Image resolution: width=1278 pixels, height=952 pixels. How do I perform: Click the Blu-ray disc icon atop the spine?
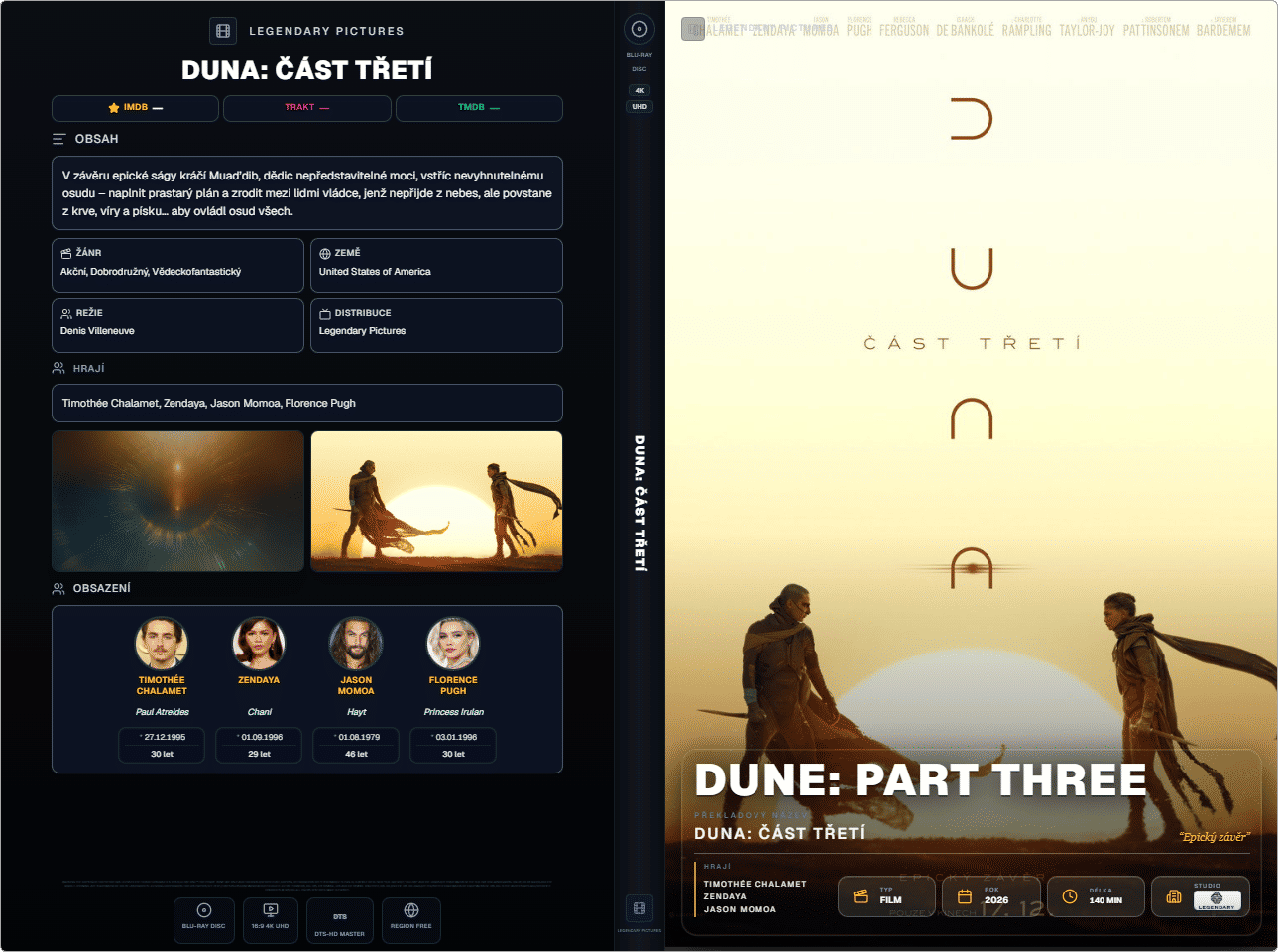point(639,29)
